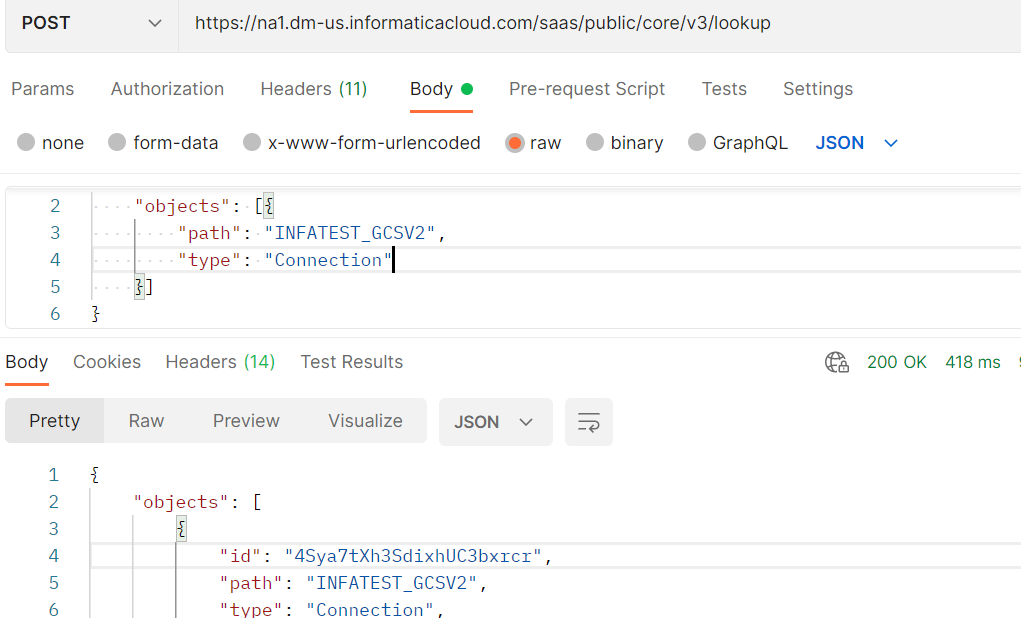Open the response JSON format dropdown
The image size is (1021, 618).
pos(496,422)
